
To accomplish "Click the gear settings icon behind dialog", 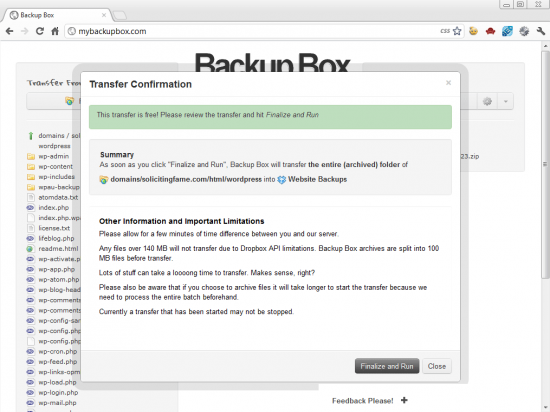I will 487,102.
